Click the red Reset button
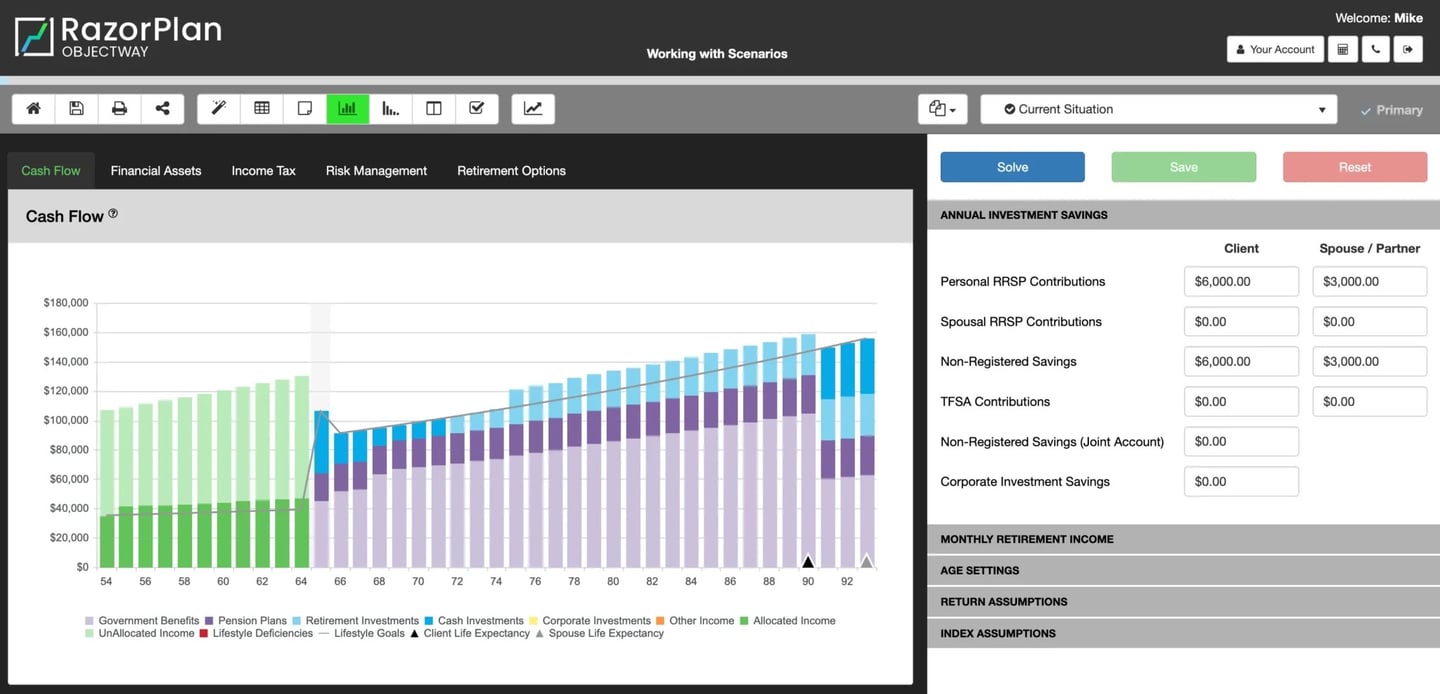 1355,167
